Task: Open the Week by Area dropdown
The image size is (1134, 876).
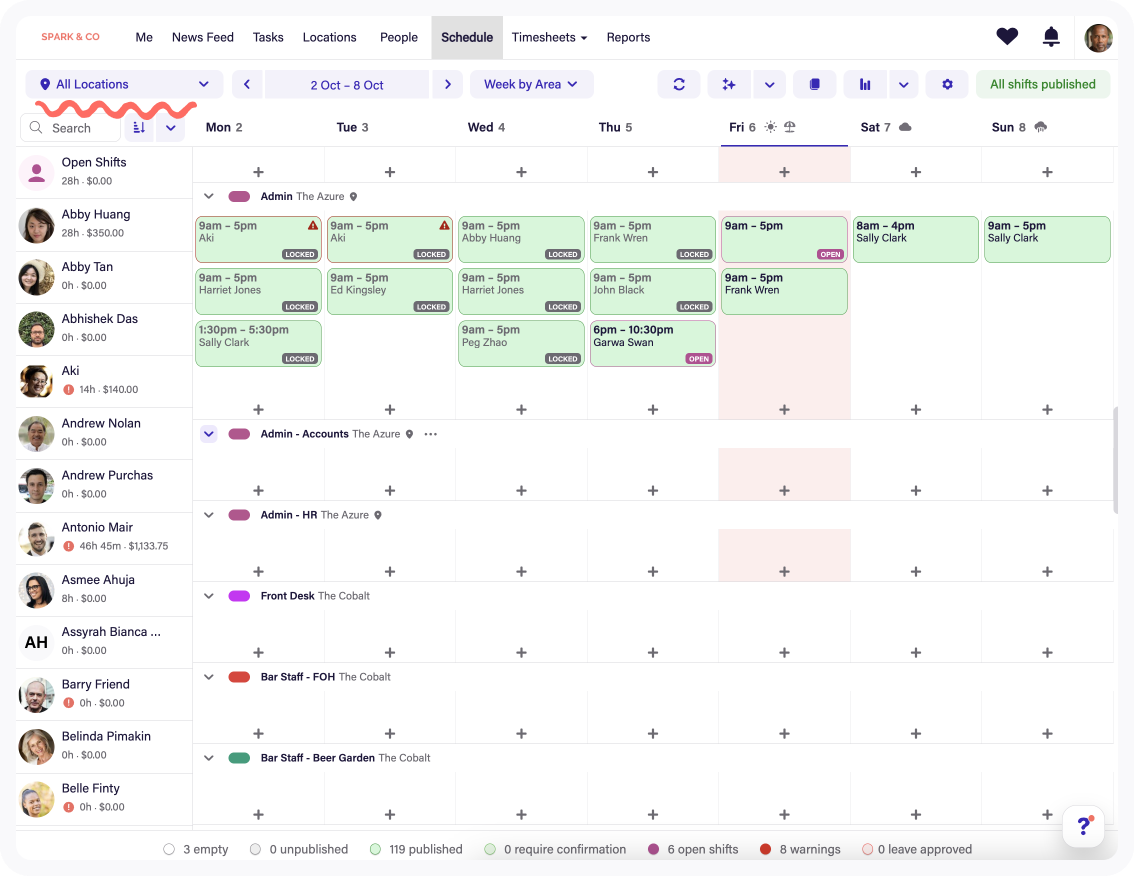Action: 531,85
